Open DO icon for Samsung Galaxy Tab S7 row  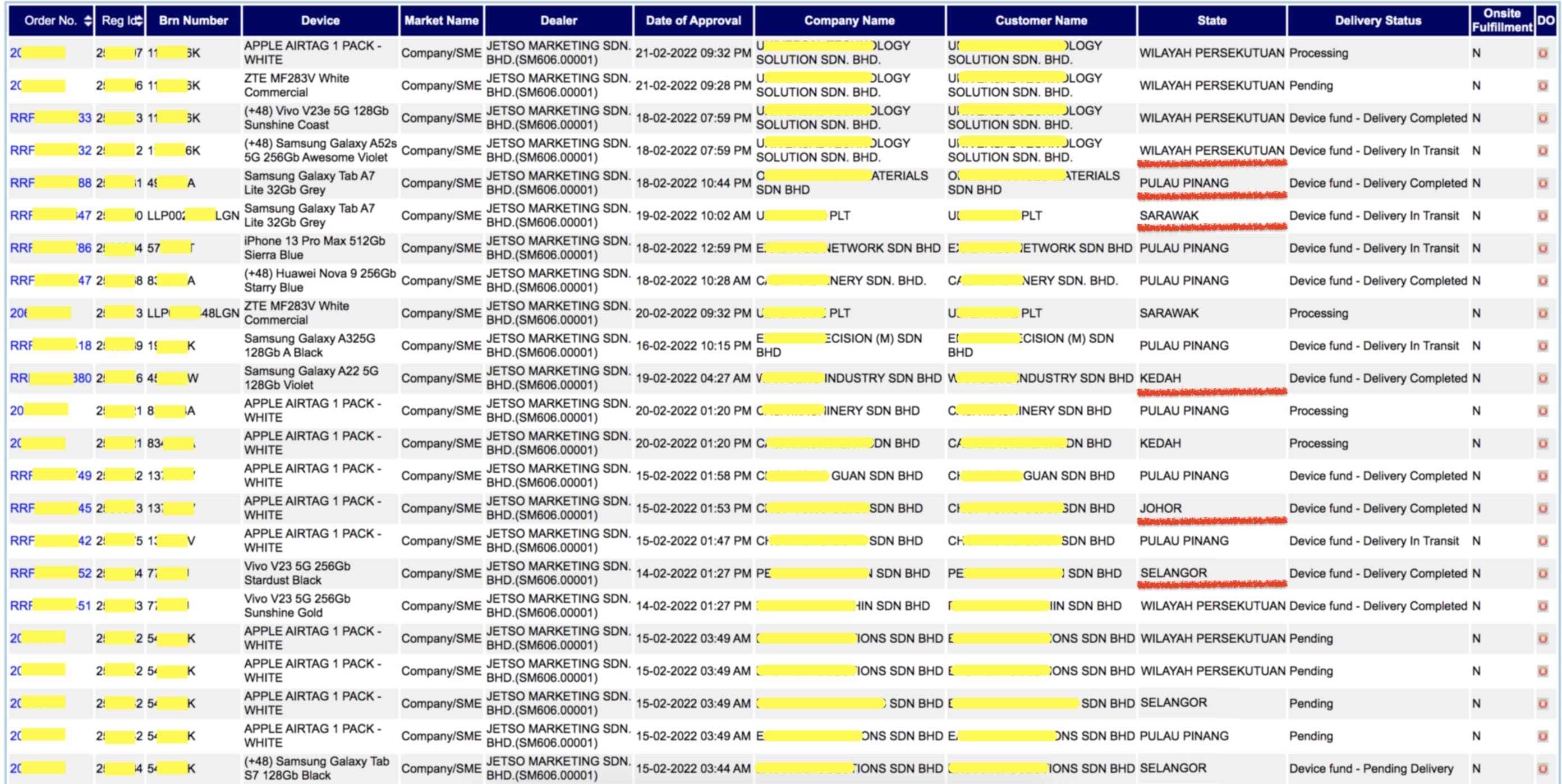(1543, 769)
